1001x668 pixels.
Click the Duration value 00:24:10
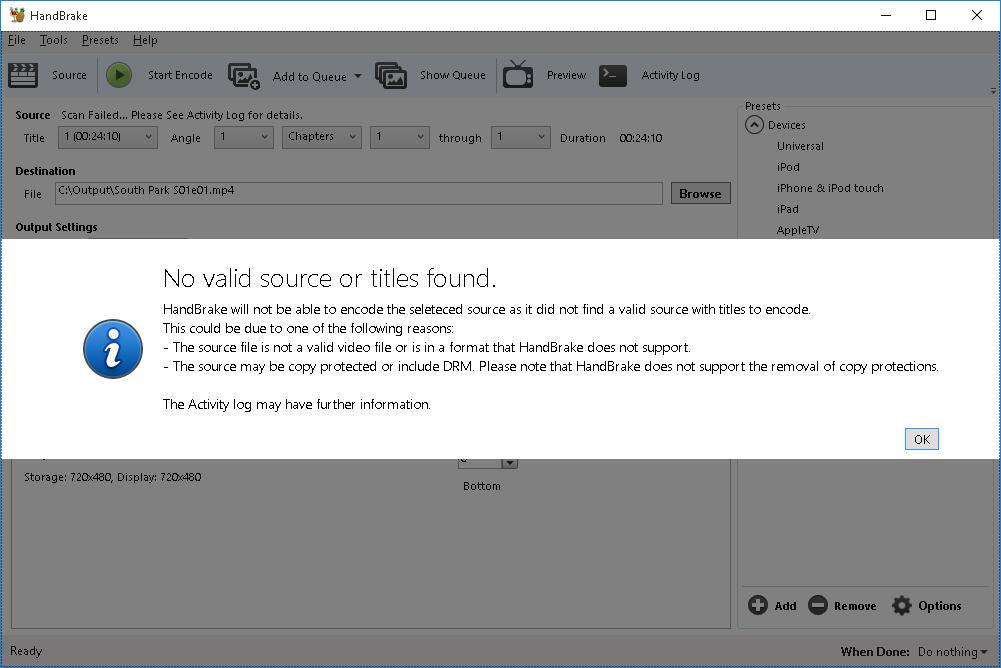click(640, 137)
